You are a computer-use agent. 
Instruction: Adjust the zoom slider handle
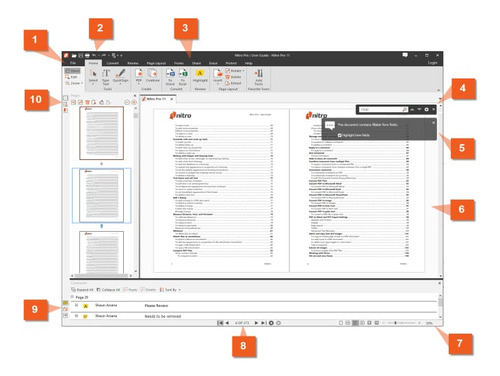(395, 323)
